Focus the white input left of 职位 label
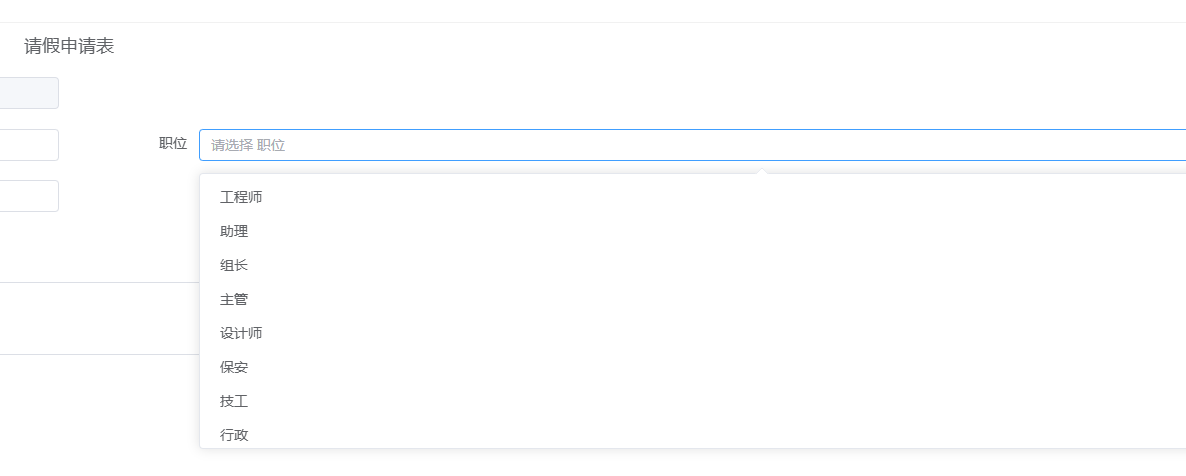 coord(28,145)
